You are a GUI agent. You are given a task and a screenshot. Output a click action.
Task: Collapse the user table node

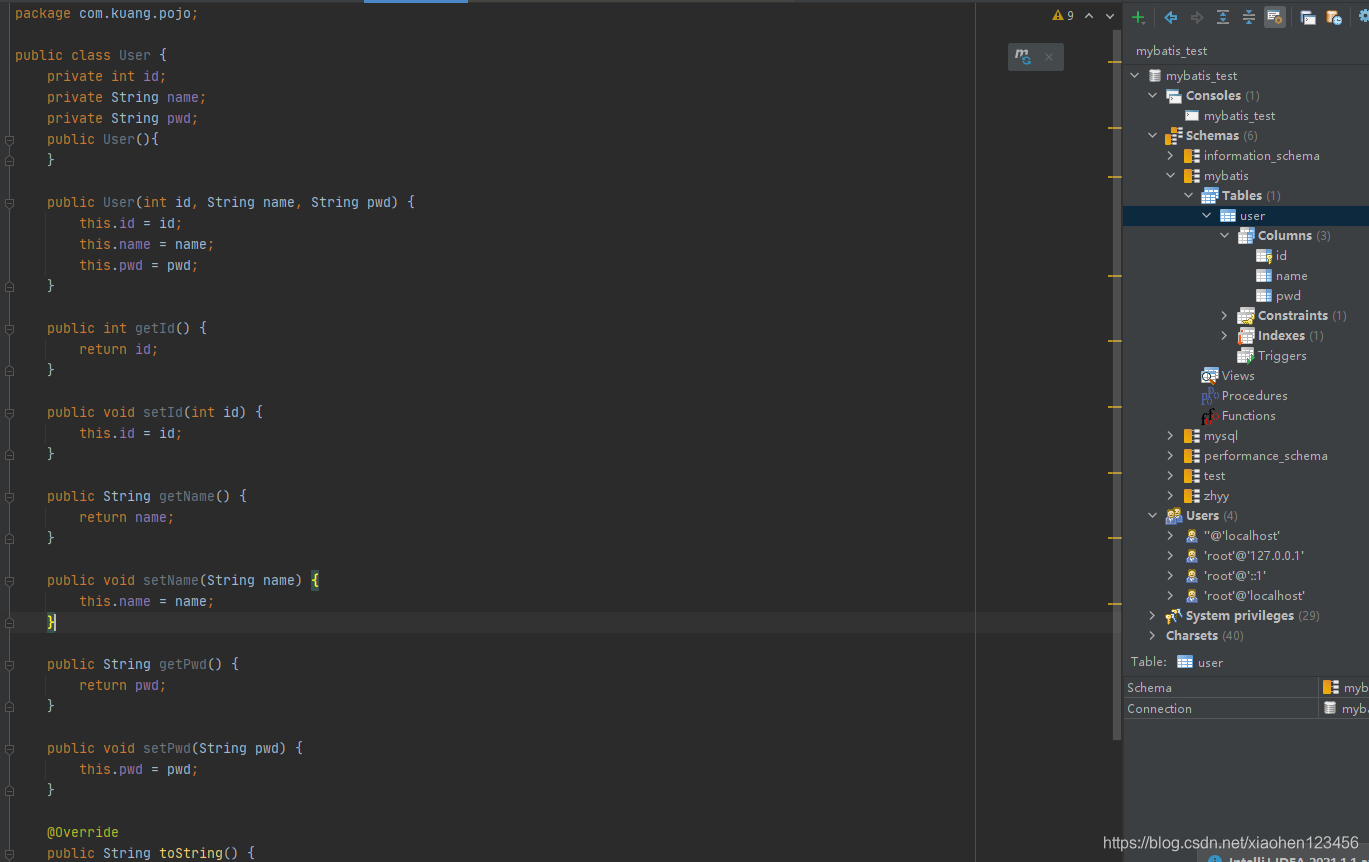(1206, 216)
